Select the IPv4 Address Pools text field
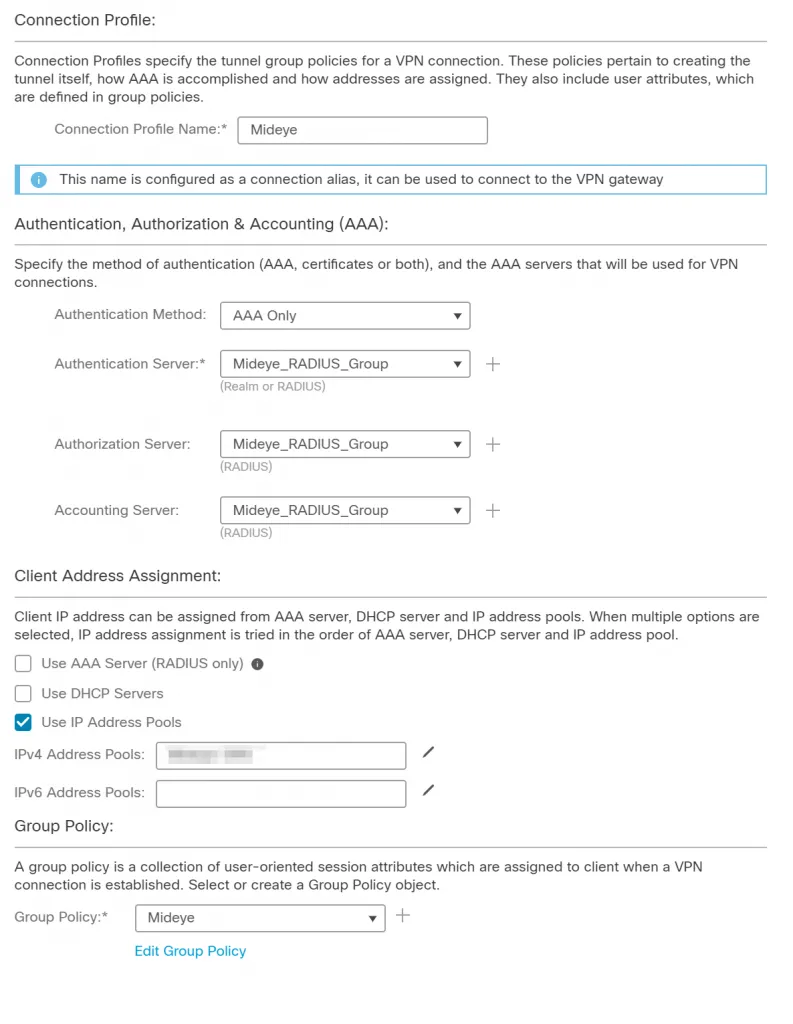Viewport: 793px width, 1024px height. (x=280, y=755)
